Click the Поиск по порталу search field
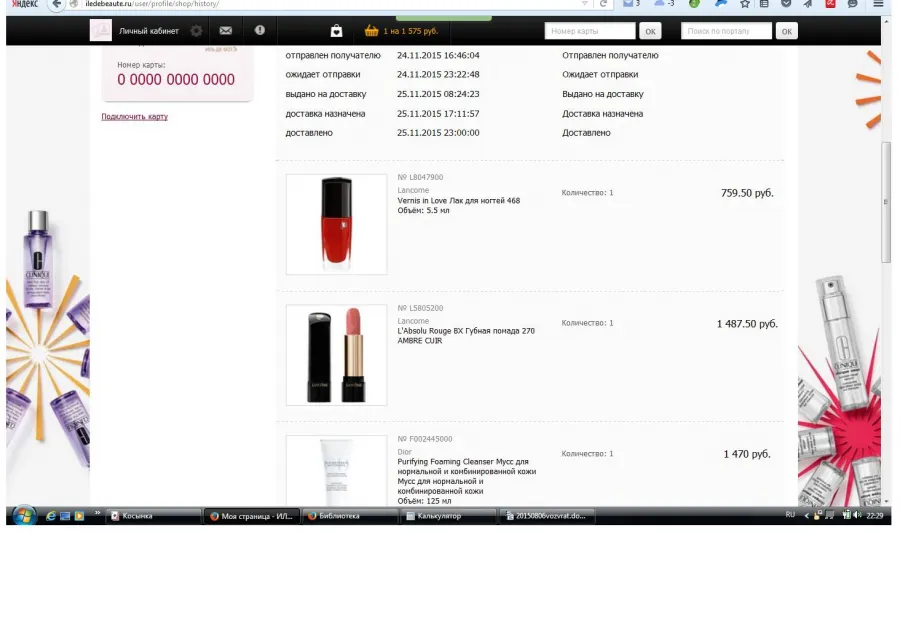Viewport: 900px width, 624px height. 726,31
